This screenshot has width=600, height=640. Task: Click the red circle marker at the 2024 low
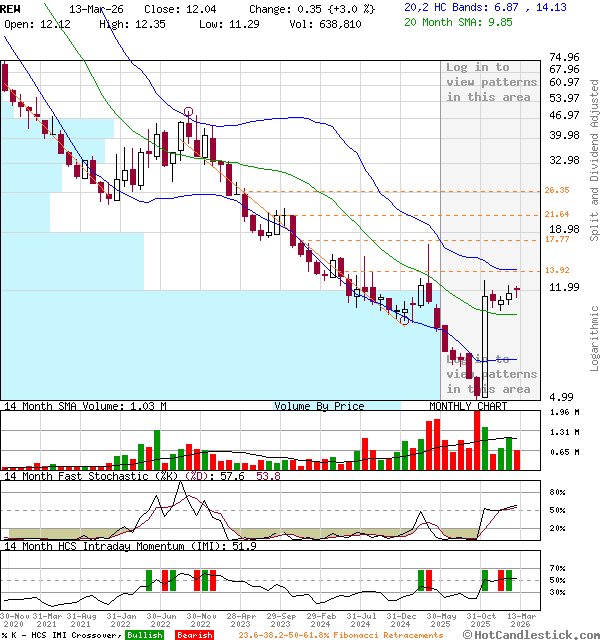(x=404, y=321)
